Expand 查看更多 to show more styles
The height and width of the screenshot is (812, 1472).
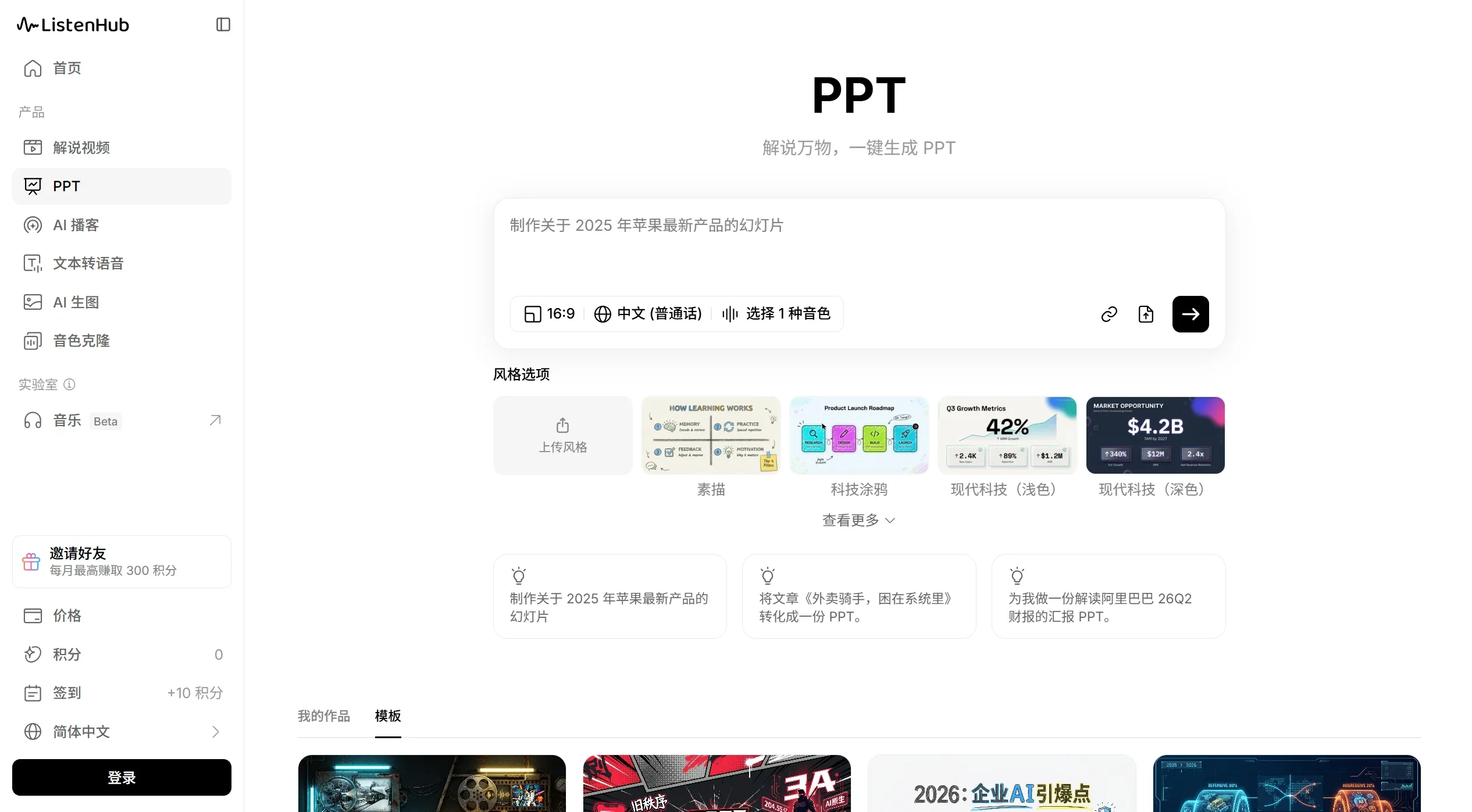click(x=858, y=520)
